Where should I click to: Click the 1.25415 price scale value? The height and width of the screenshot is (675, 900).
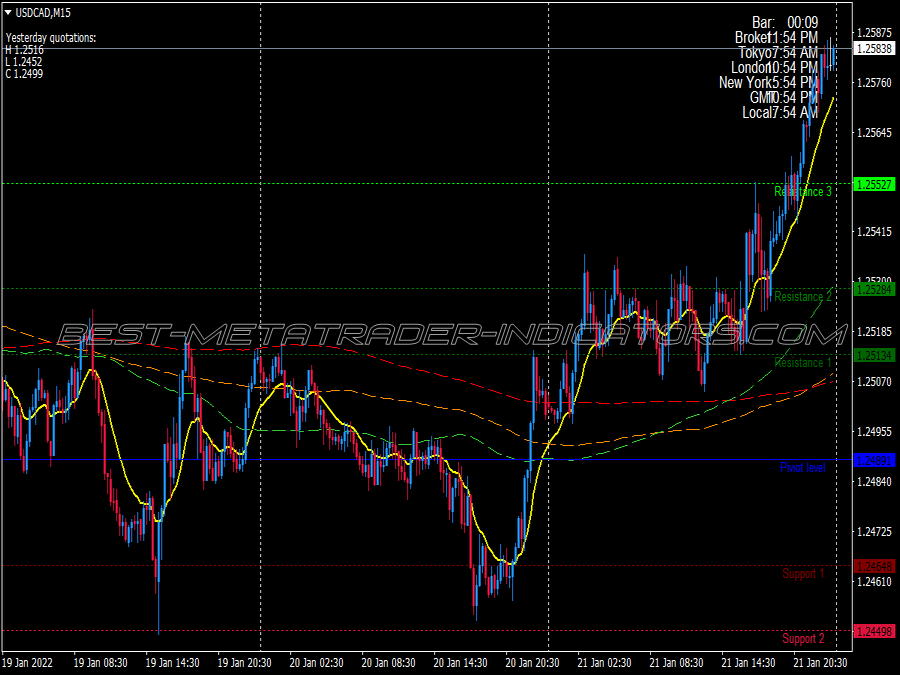pyautogui.click(x=874, y=232)
